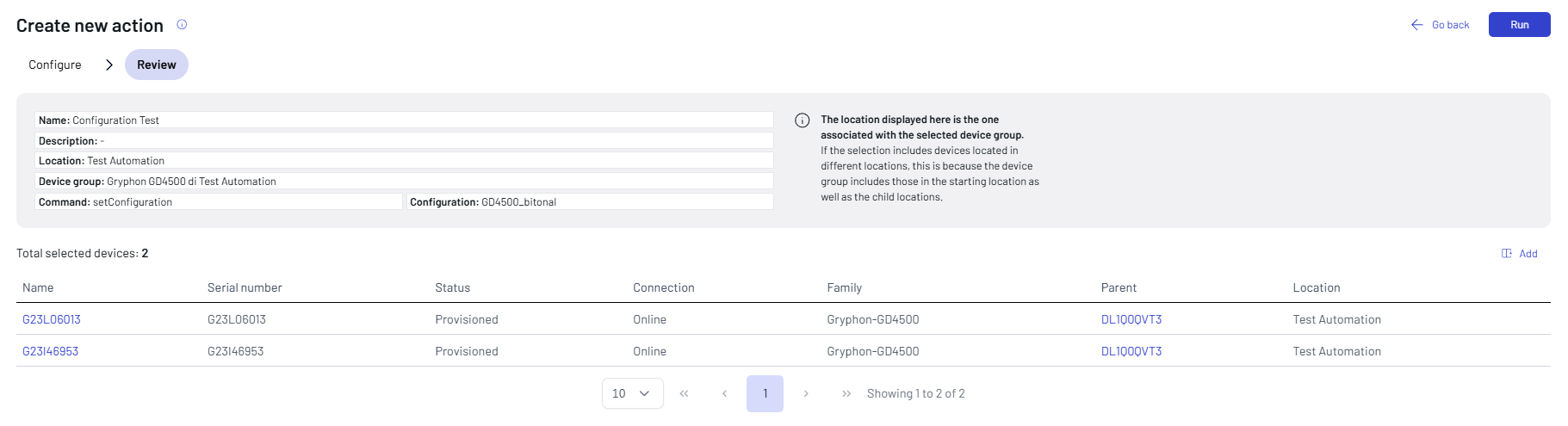Click the Status column header
The width and height of the screenshot is (1568, 426).
coord(452,287)
